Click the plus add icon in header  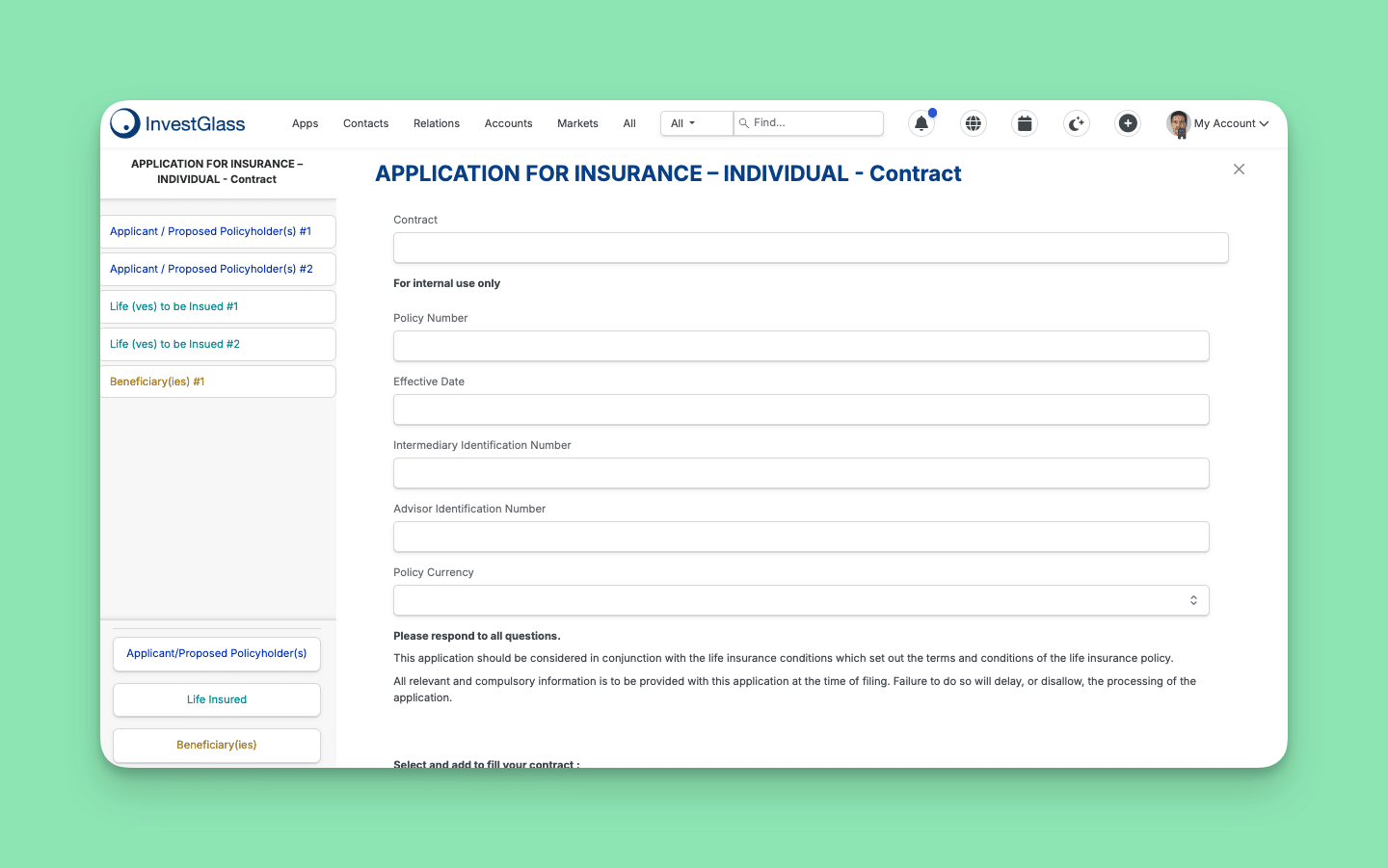pyautogui.click(x=1128, y=123)
